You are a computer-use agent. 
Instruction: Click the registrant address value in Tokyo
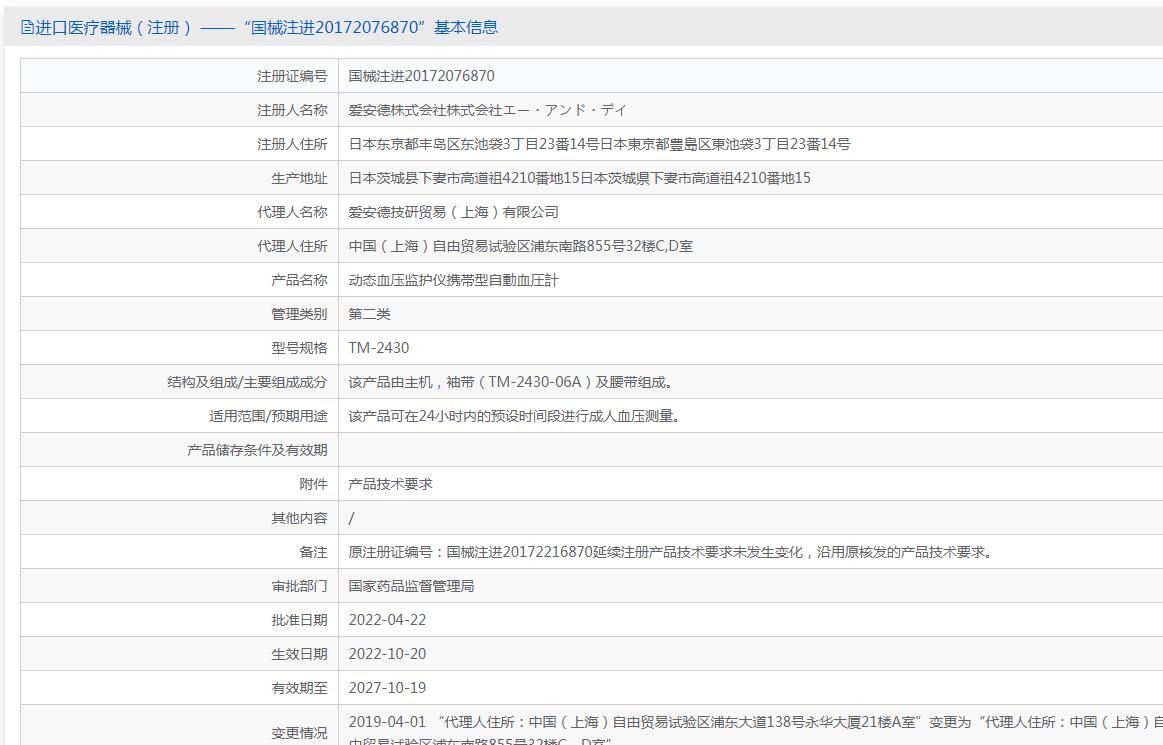(599, 144)
